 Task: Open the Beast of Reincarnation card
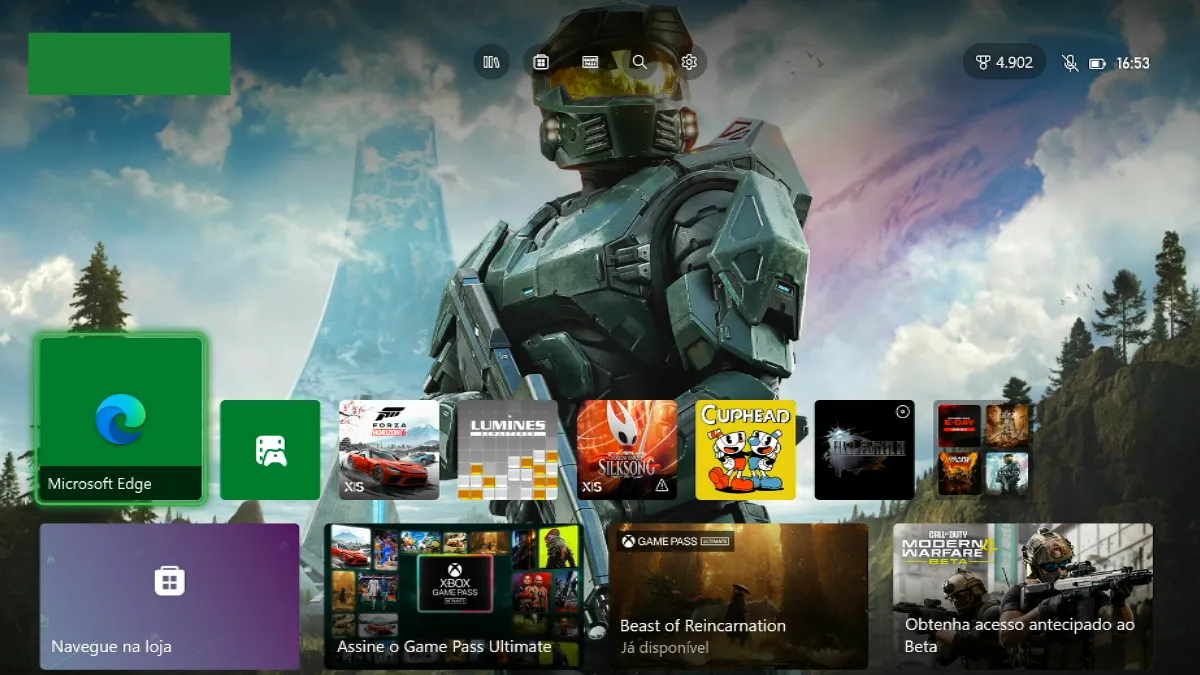coord(738,596)
